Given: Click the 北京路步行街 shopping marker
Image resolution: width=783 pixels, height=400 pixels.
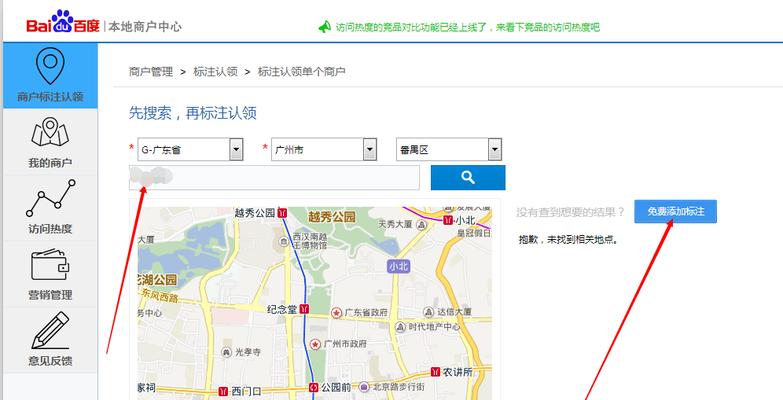Looking at the screenshot, I should click(x=365, y=387).
